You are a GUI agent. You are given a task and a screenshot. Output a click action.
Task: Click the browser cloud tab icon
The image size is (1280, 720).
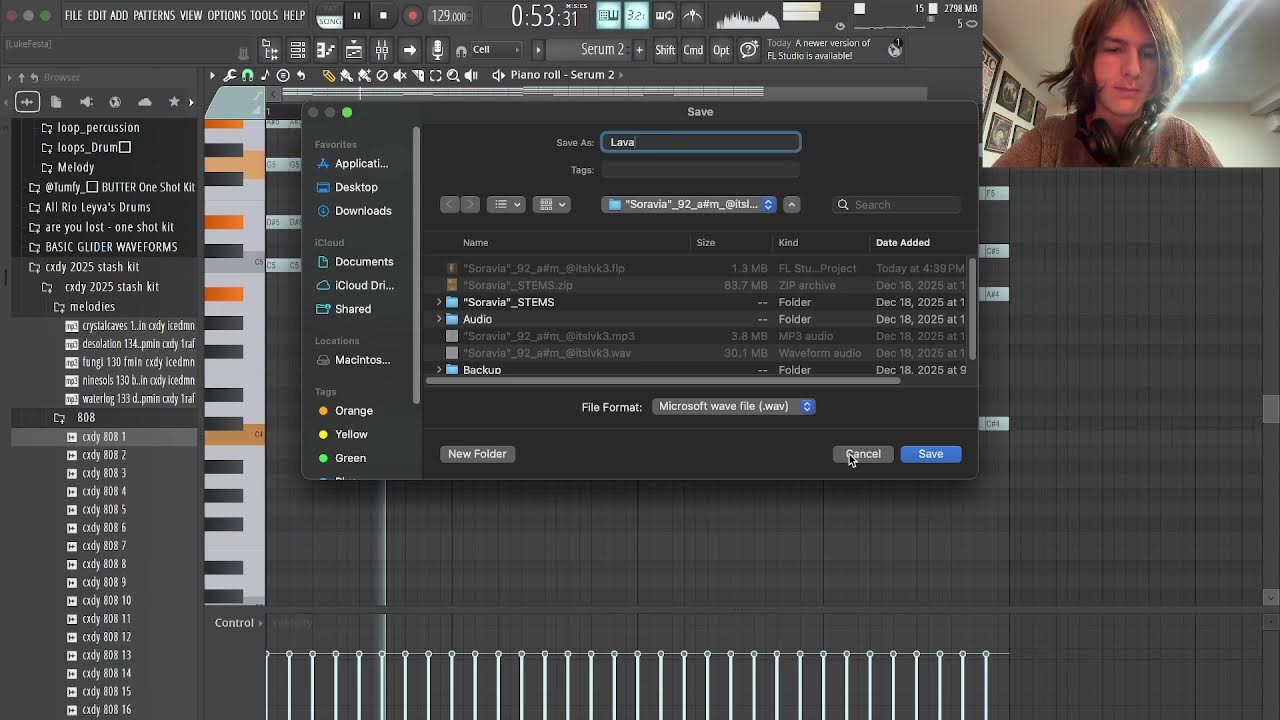point(145,101)
